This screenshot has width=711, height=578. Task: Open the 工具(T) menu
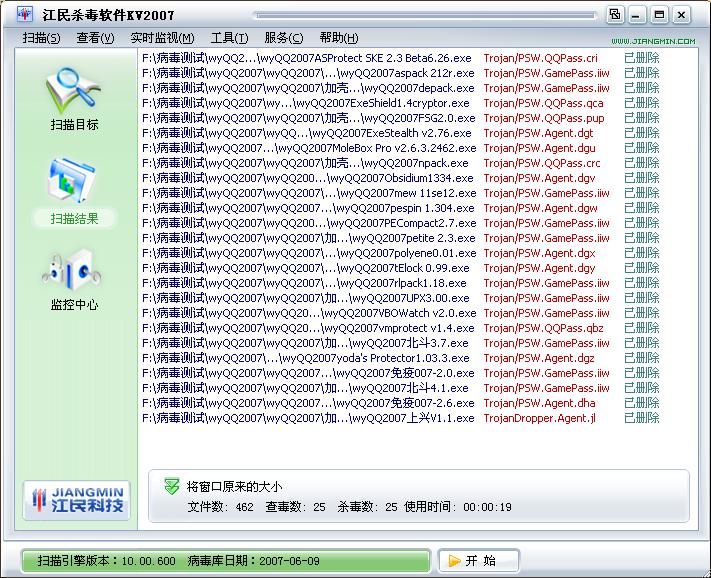229,38
